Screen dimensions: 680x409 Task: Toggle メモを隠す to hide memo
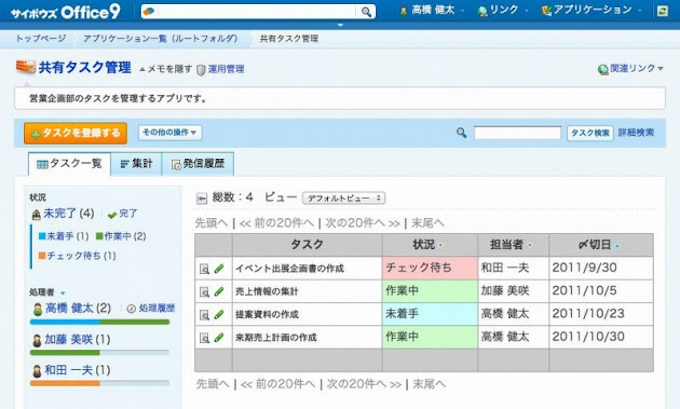[x=165, y=69]
